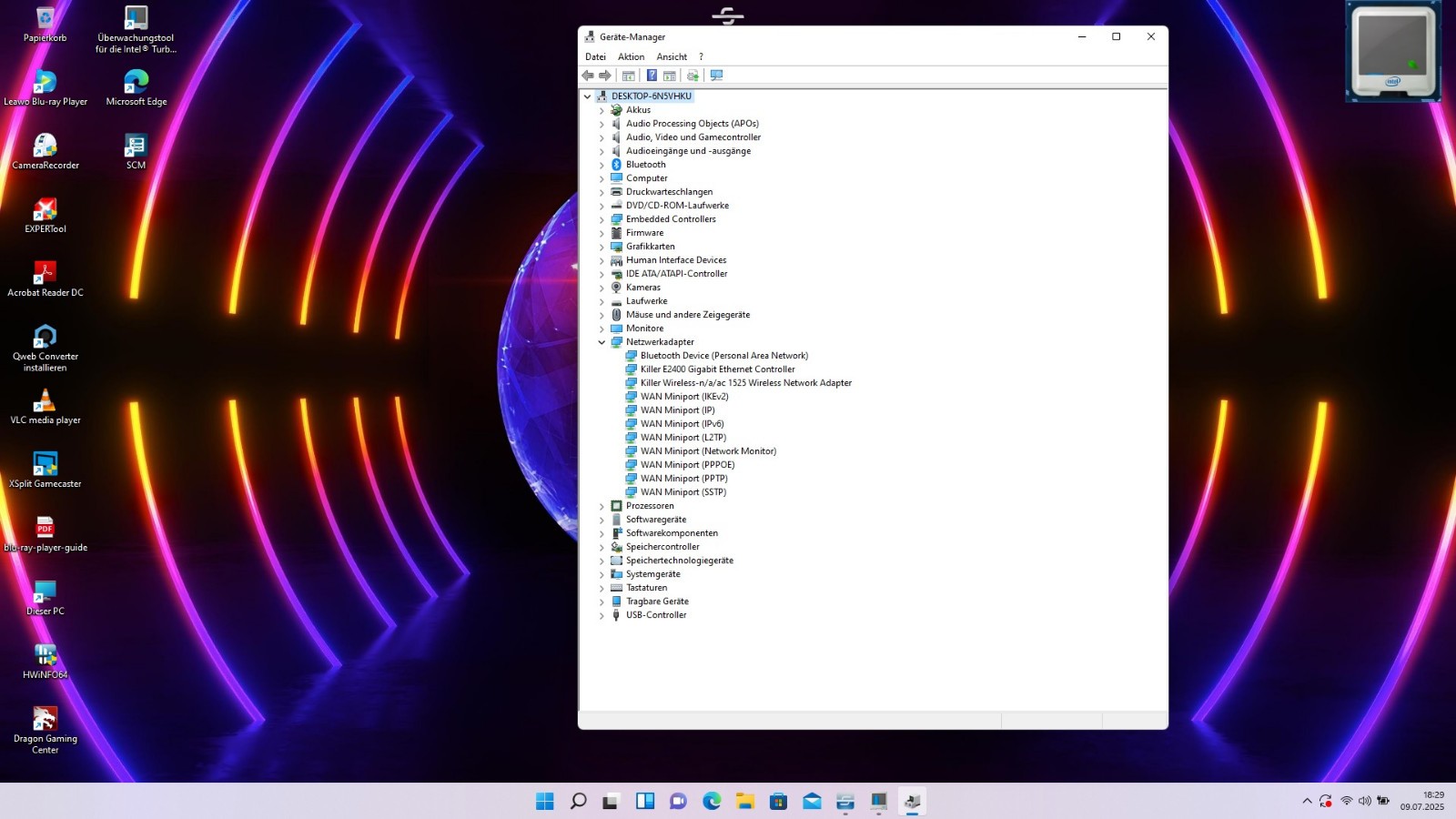The height and width of the screenshot is (819, 1456).
Task: Select the Speichercontroller category label
Action: tap(662, 547)
